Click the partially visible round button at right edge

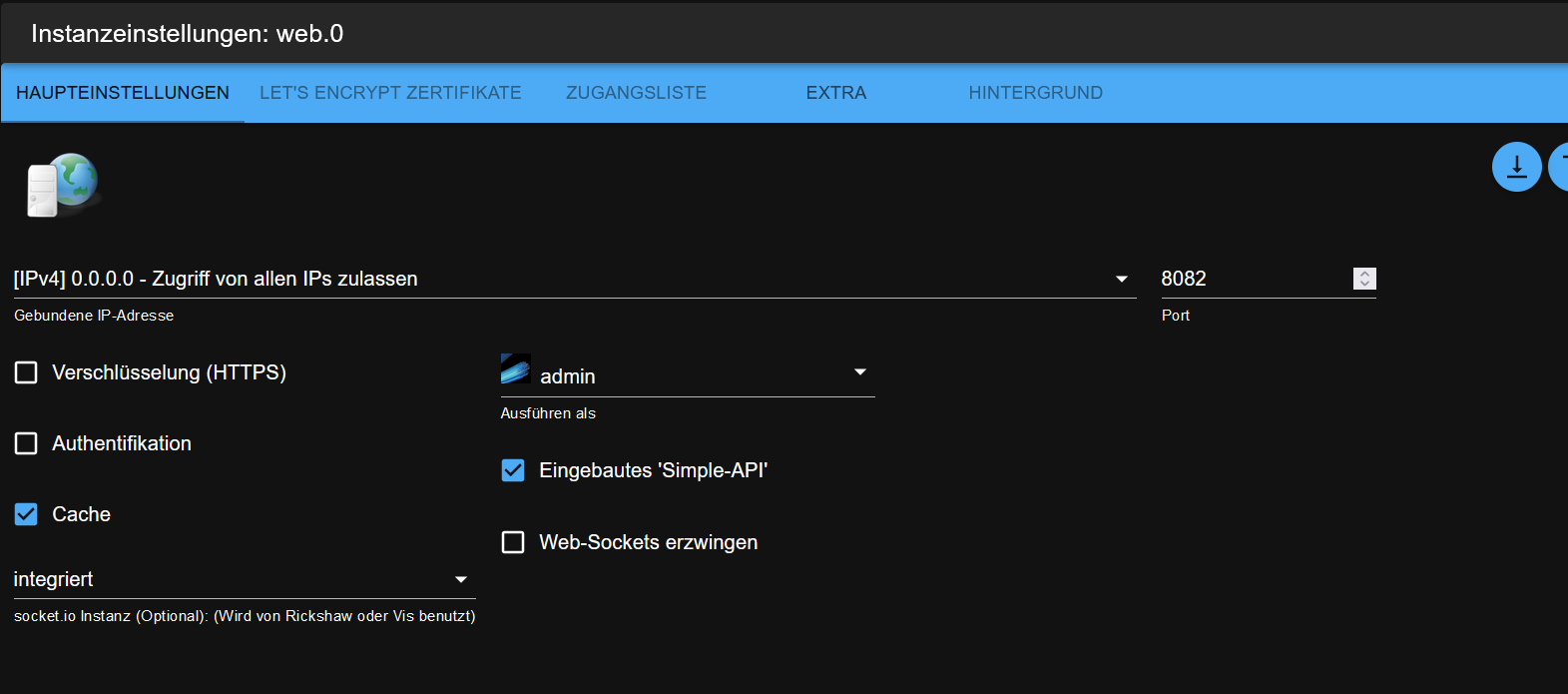pyautogui.click(x=1559, y=167)
